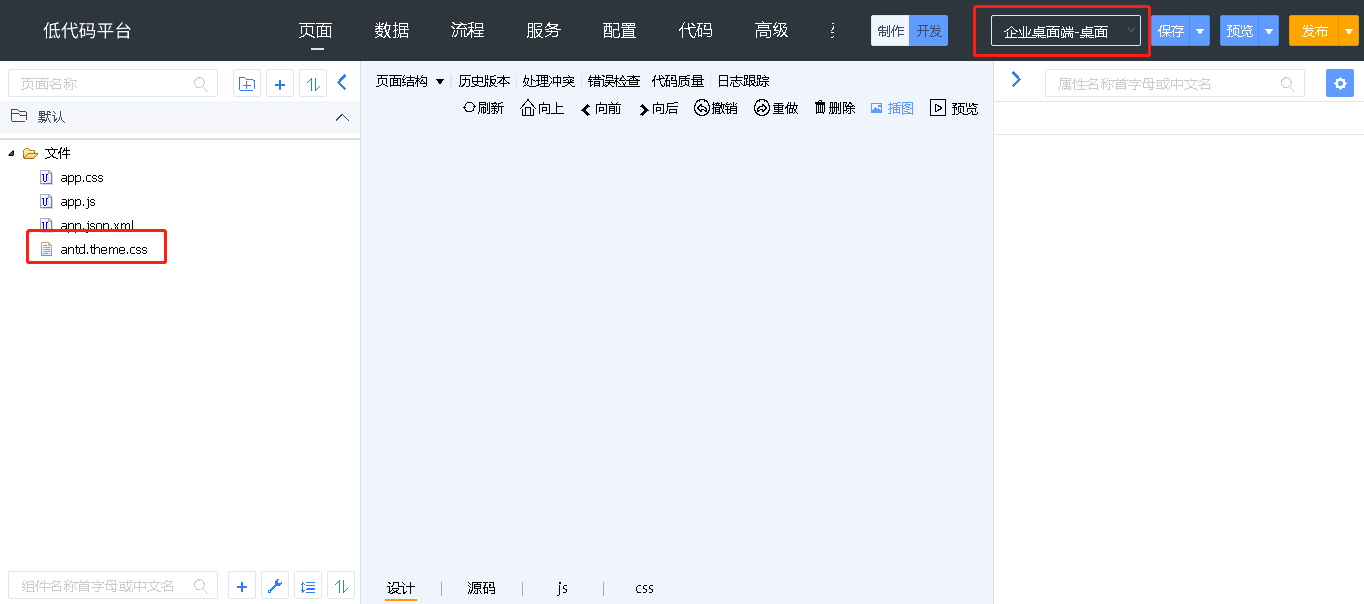The width and height of the screenshot is (1364, 604).
Task: Click the line-spacing list icon at bottom left
Action: point(308,587)
